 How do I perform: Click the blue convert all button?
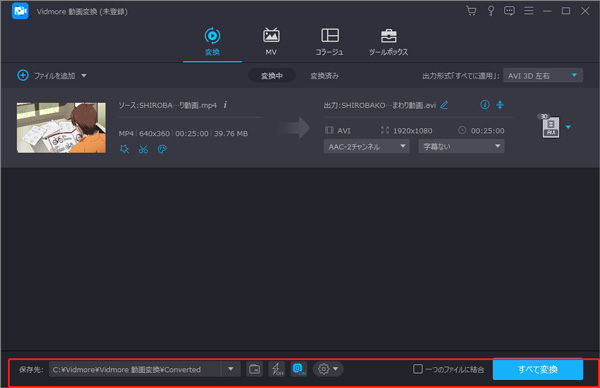[538, 369]
